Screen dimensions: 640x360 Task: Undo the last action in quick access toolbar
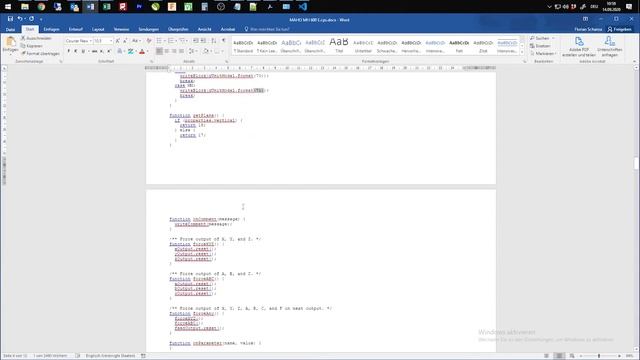coord(20,19)
